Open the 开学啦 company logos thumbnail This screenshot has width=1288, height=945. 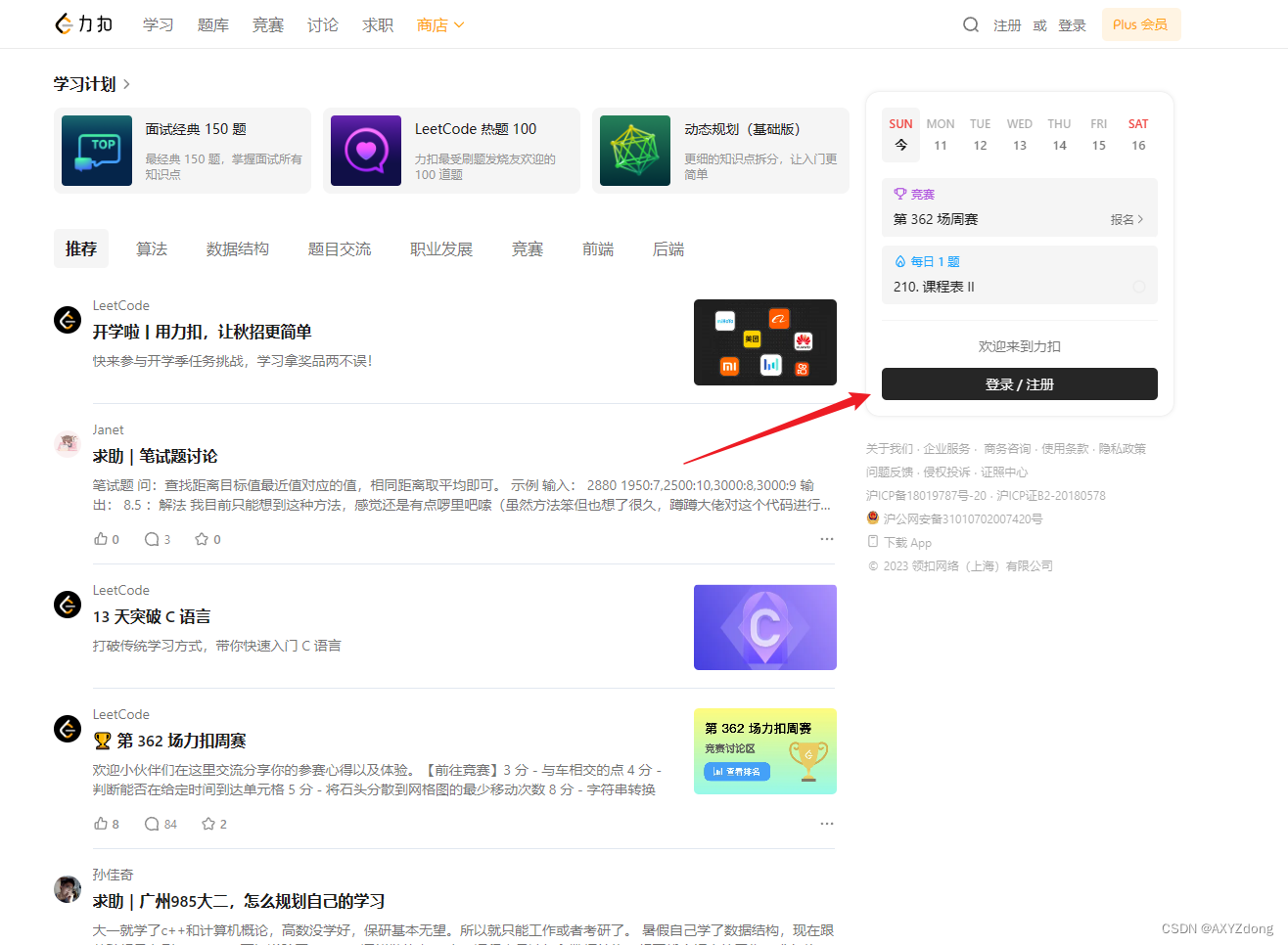click(765, 342)
